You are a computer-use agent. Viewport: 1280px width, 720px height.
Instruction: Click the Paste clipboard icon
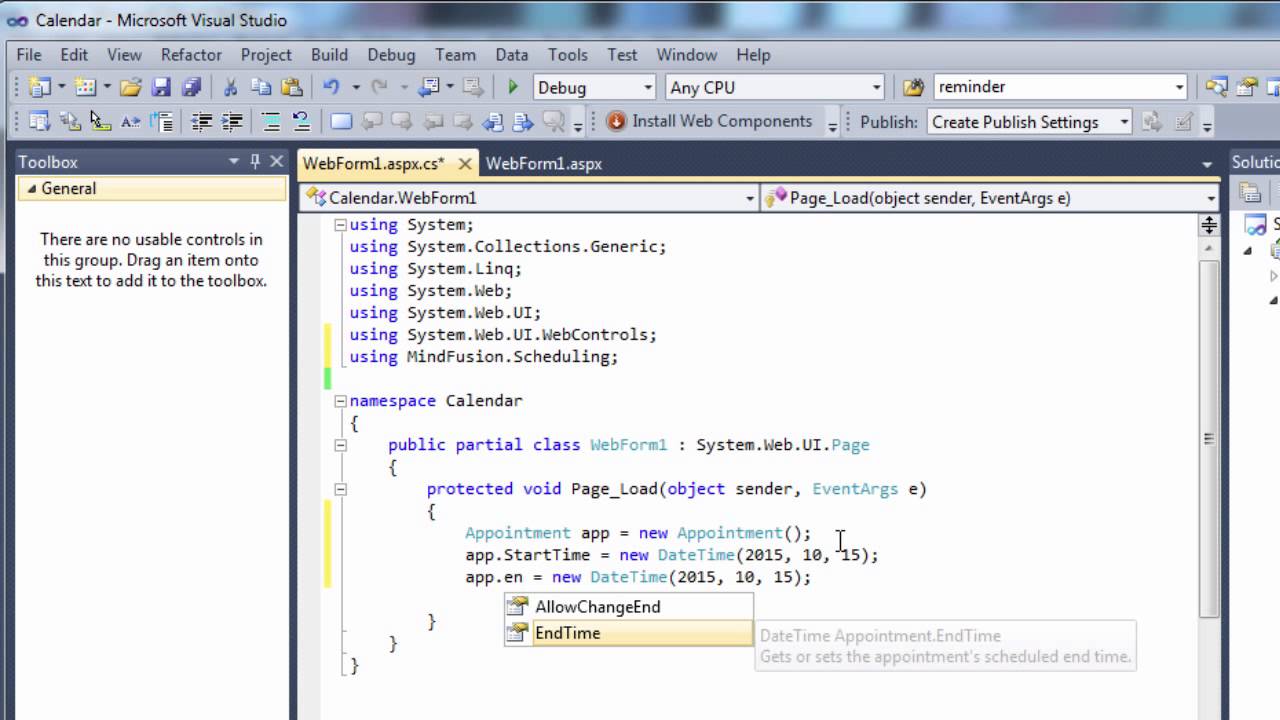coord(292,87)
